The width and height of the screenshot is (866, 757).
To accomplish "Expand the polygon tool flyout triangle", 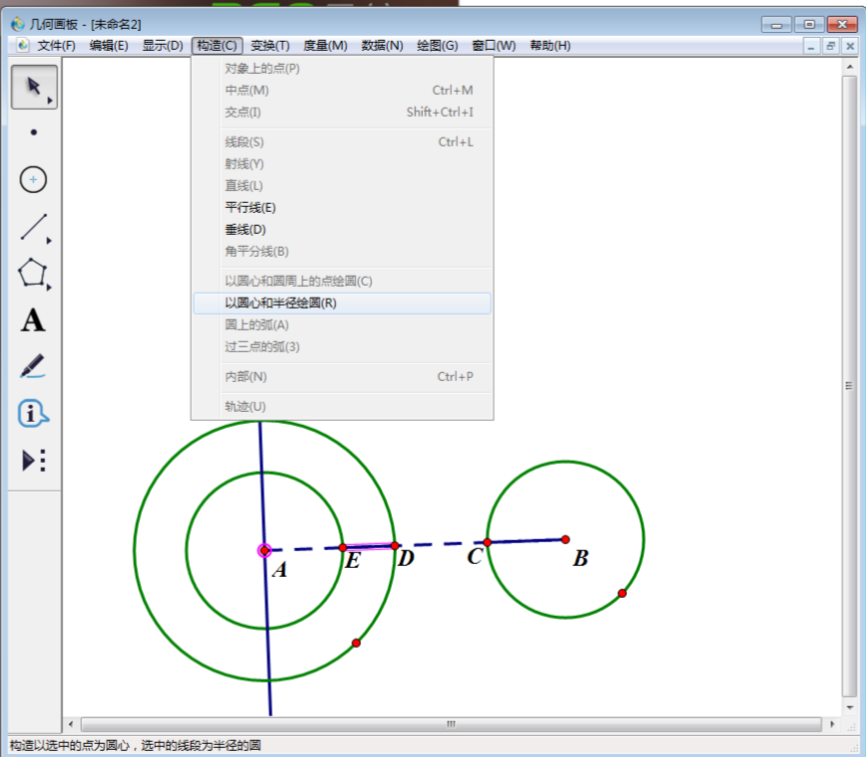I will tap(49, 287).
